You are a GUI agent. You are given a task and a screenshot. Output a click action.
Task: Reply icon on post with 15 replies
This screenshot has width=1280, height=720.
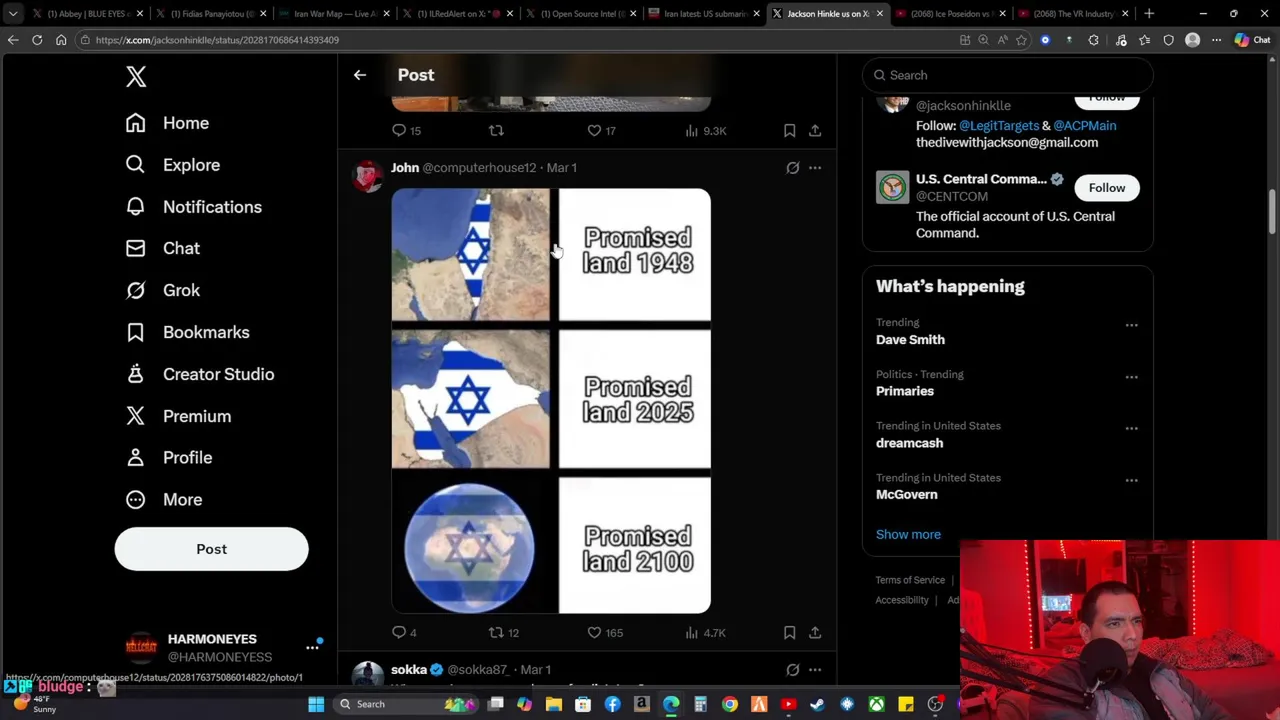pos(399,130)
